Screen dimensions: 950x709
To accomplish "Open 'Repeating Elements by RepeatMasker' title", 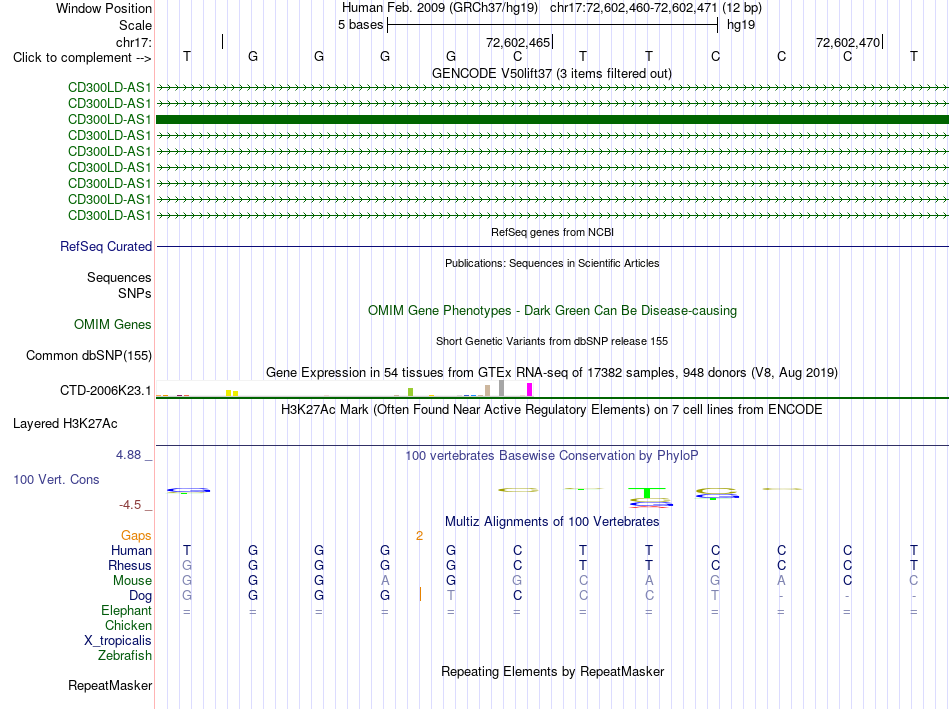I will (552, 671).
